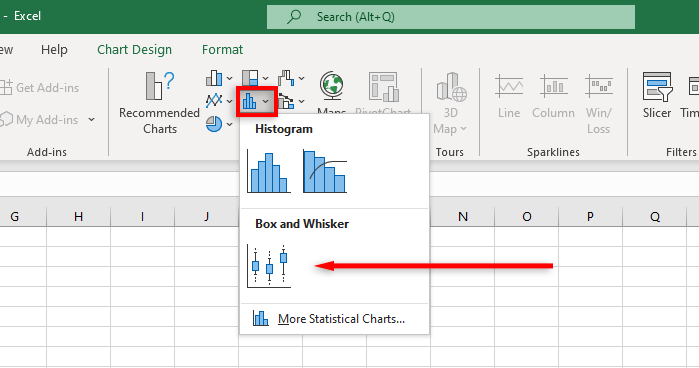This screenshot has width=699, height=368.
Task: Collapse the Statistic Chart dropdown arrow
Action: point(266,102)
